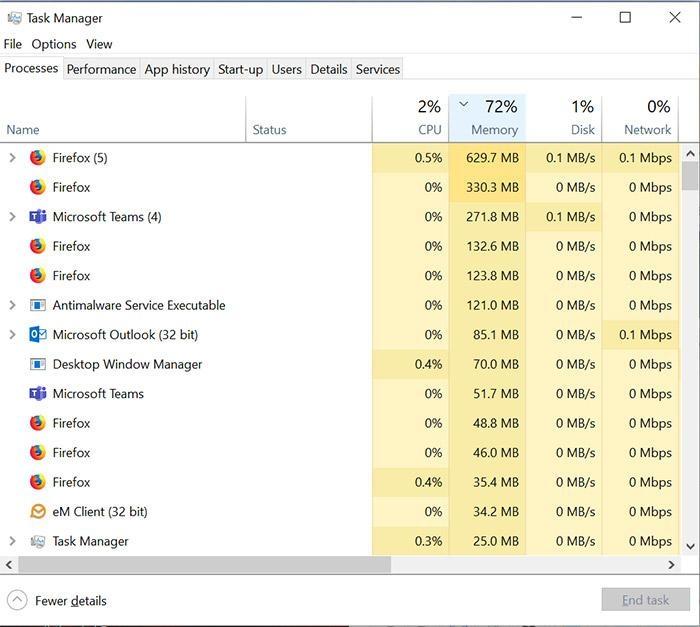Select the Processes tab
Viewport: 700px width, 627px height.
31,68
